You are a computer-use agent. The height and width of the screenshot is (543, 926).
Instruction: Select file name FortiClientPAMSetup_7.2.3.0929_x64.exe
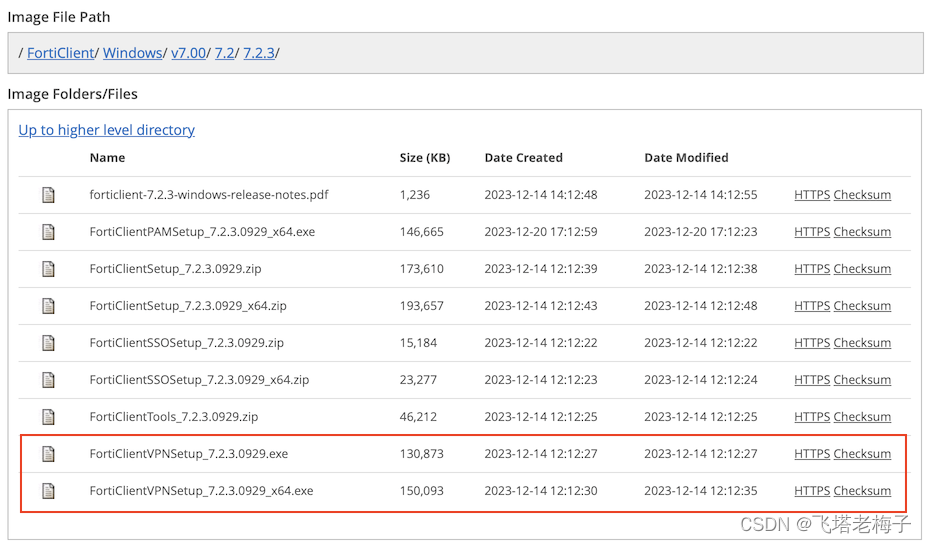click(202, 232)
